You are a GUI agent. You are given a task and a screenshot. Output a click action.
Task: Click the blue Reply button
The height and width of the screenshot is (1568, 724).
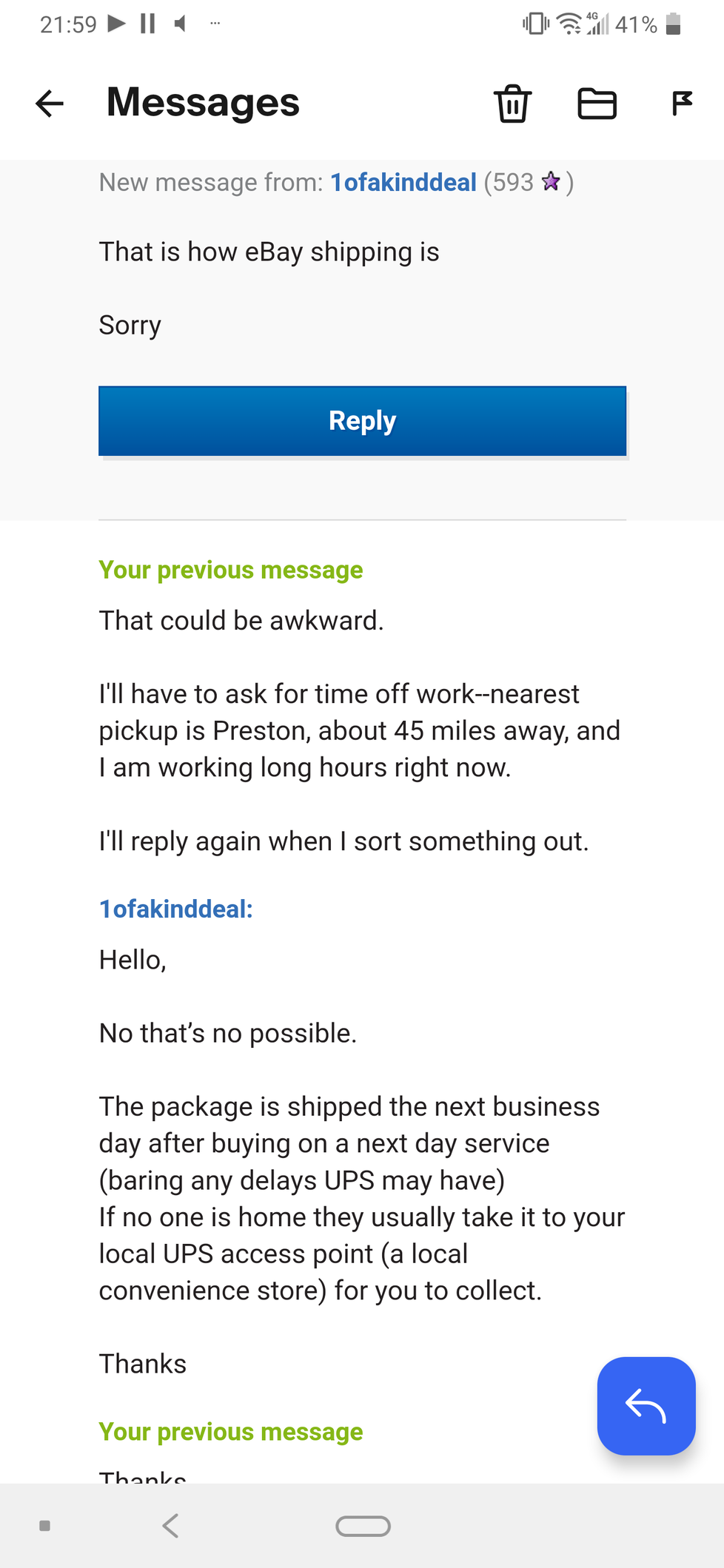coord(363,420)
